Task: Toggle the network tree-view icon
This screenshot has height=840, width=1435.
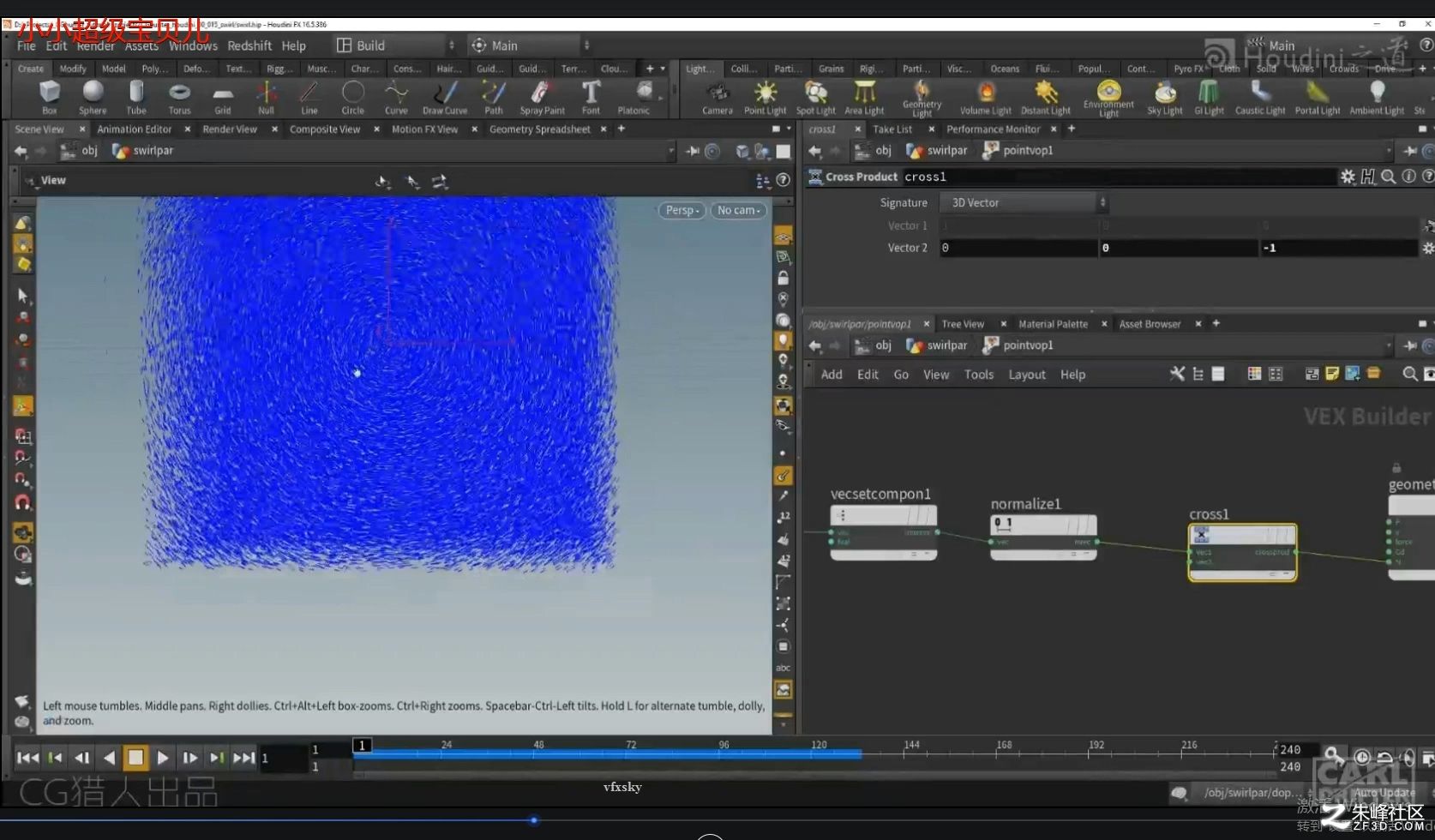Action: coord(1198,374)
